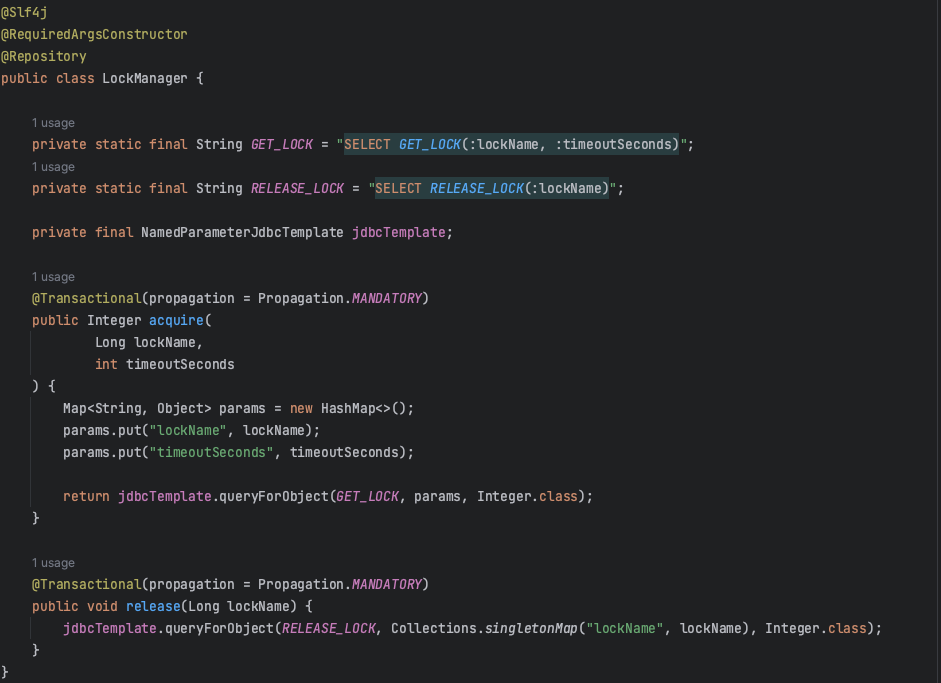
Task: Click MANDATORY in the annotation above the release method
Action: point(387,585)
